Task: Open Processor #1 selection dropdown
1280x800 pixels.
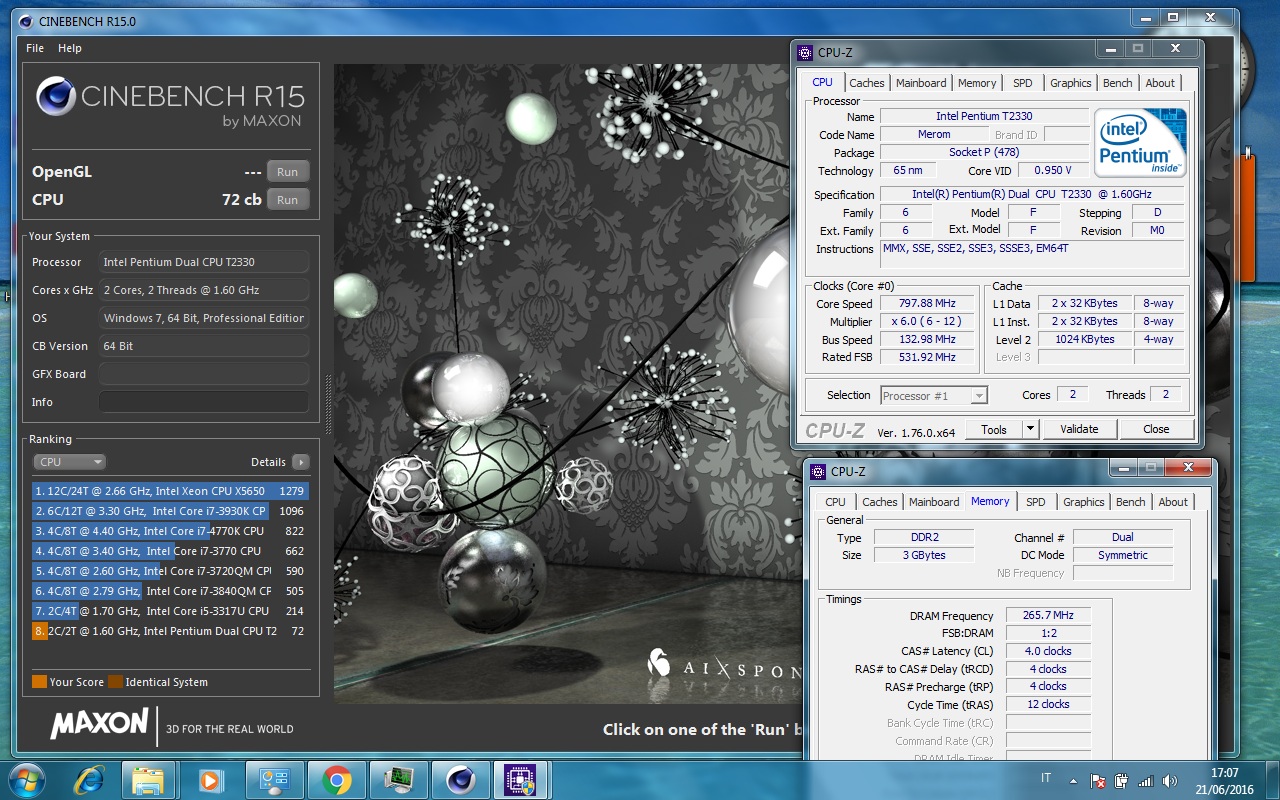Action: tap(934, 396)
